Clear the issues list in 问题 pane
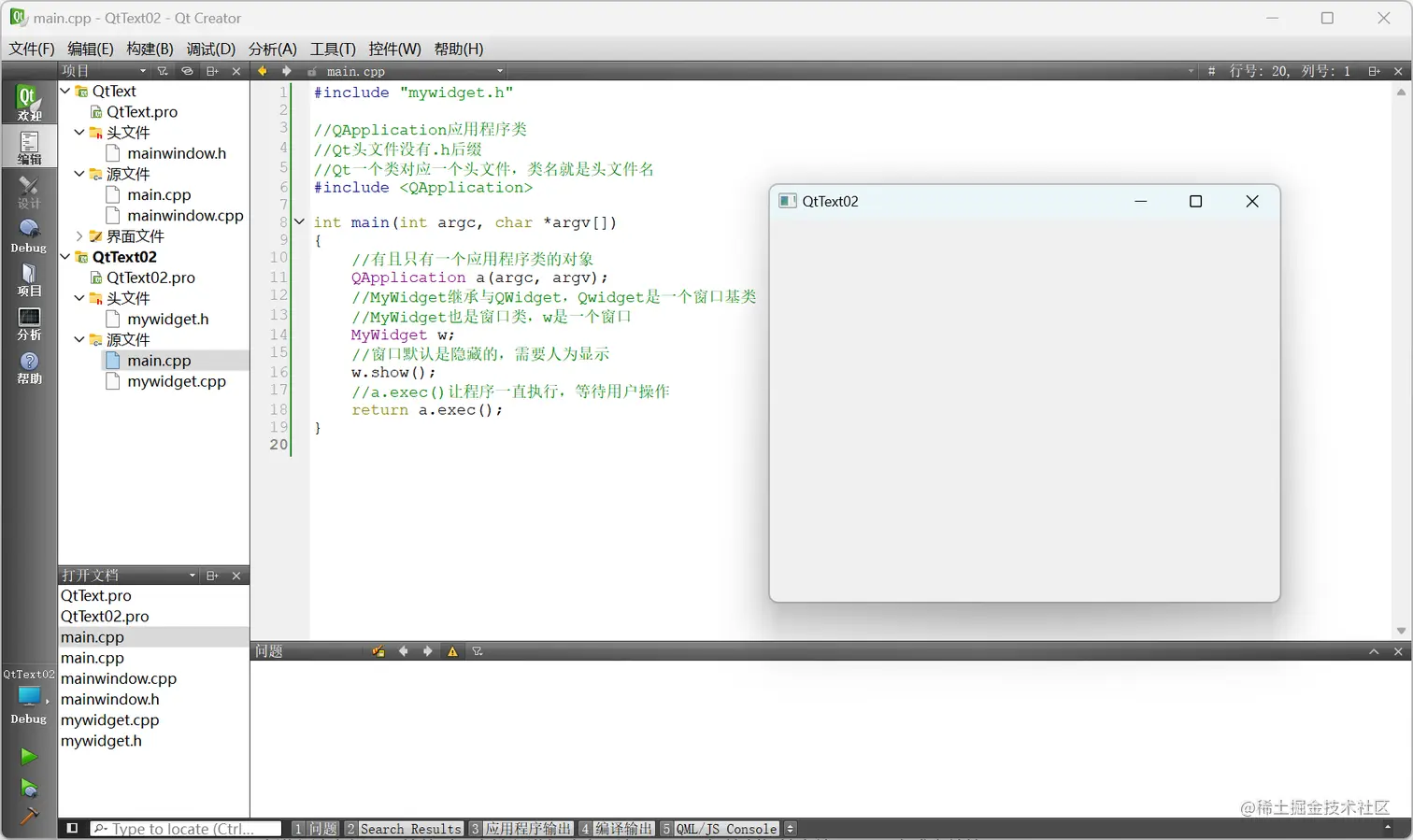The image size is (1413, 840). pos(378,651)
